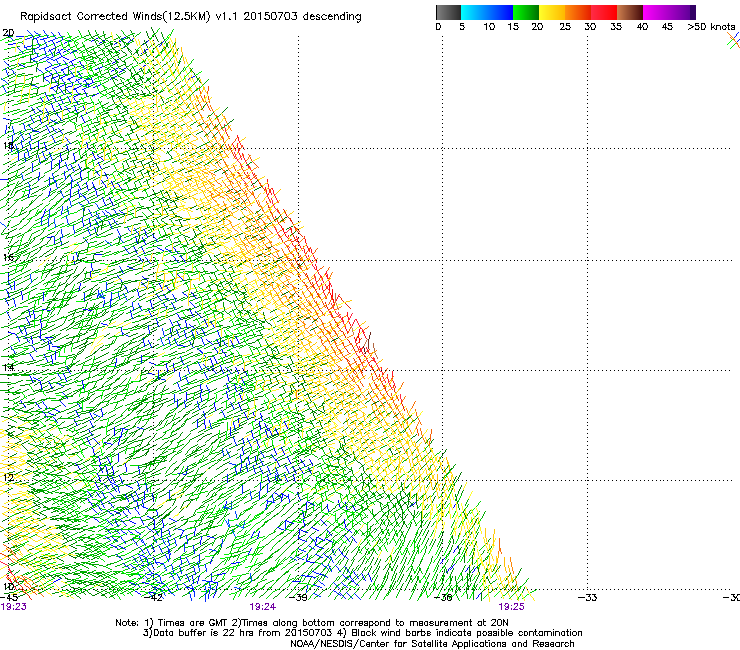Click "20150703 descending" in the title
The image size is (740, 650).
[303, 17]
